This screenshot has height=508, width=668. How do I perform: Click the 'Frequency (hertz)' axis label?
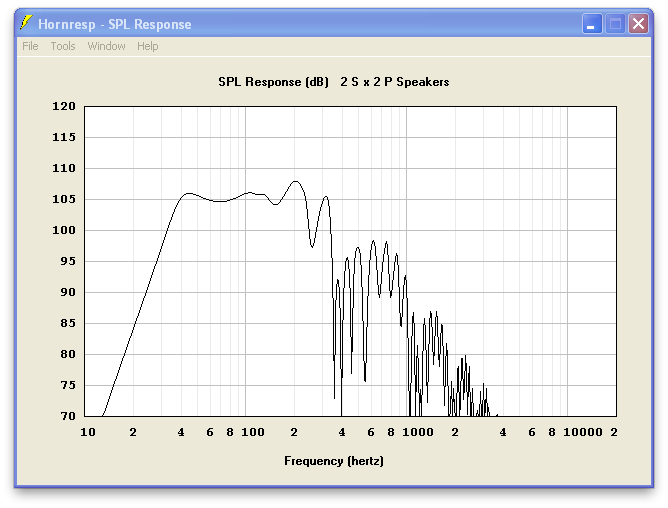coord(334,461)
